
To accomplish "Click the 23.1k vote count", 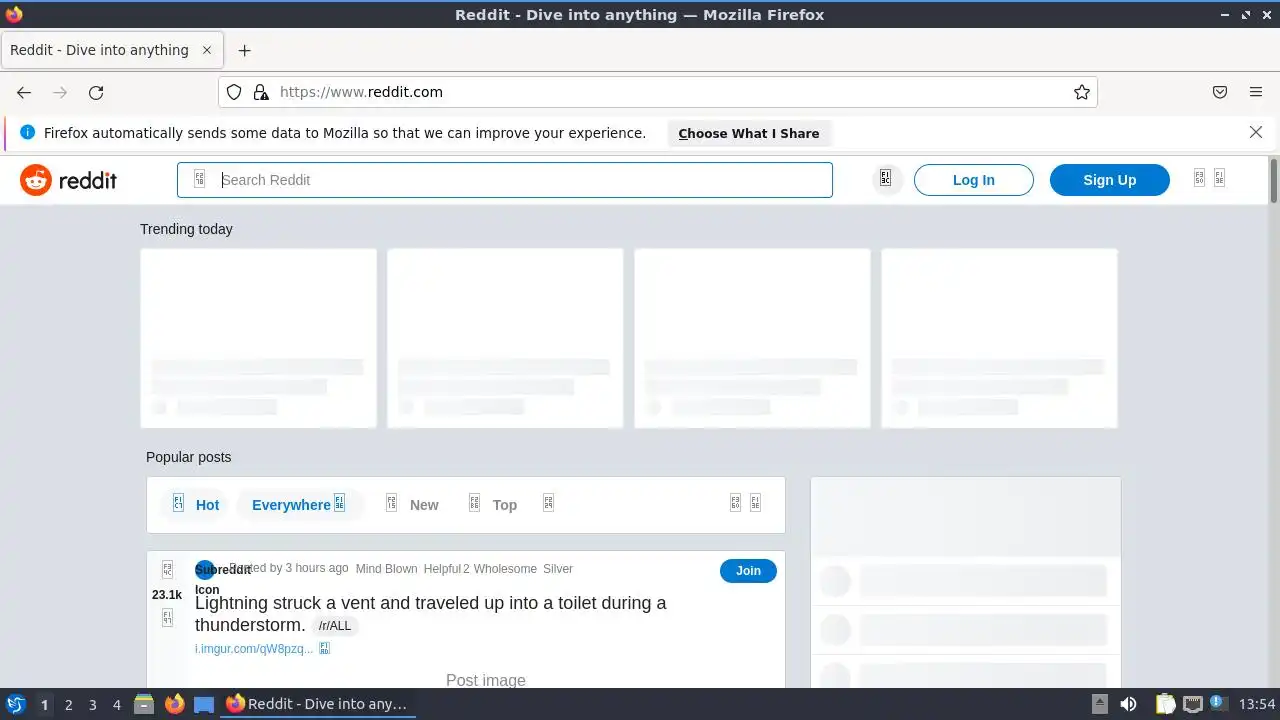I will (167, 595).
